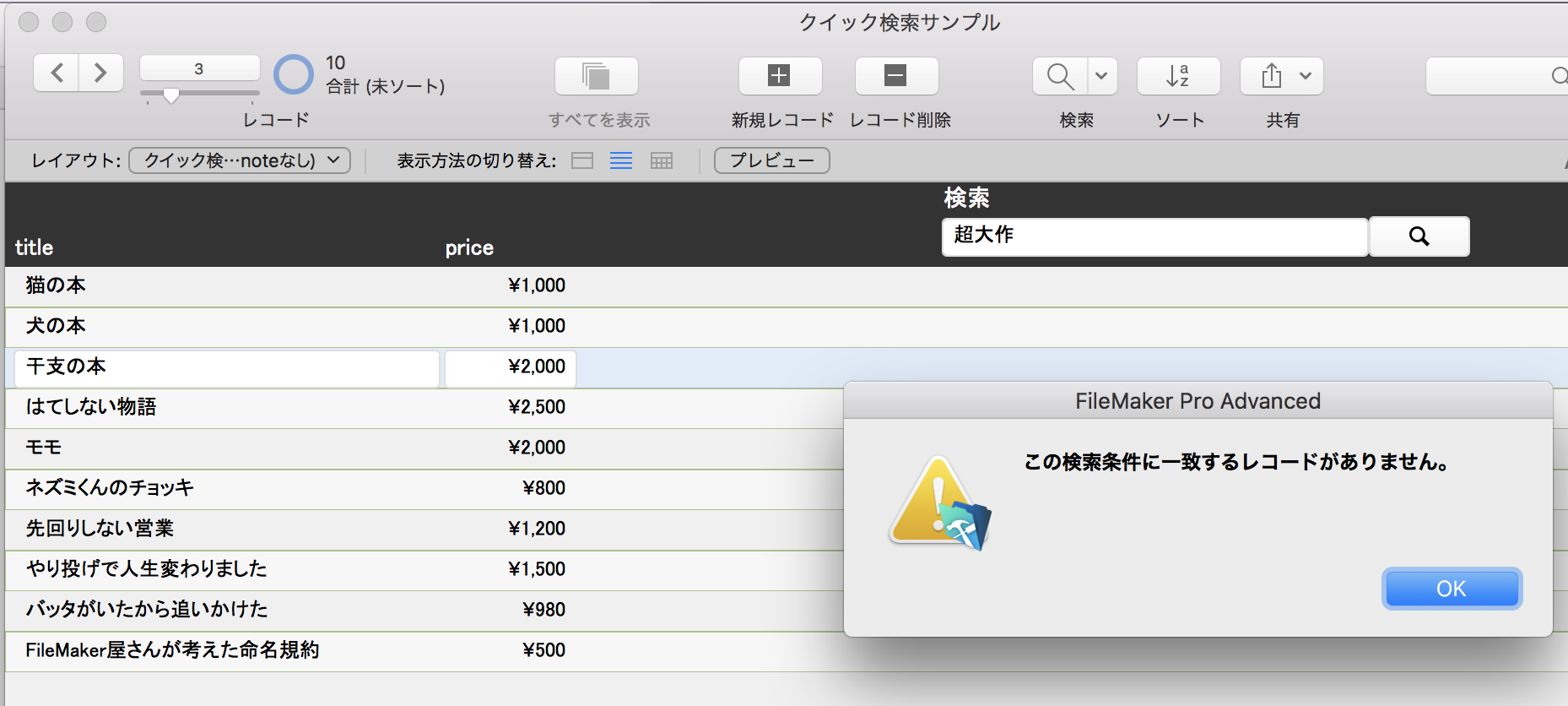Select the 猫の本 title cell
1568x706 pixels.
pos(56,285)
